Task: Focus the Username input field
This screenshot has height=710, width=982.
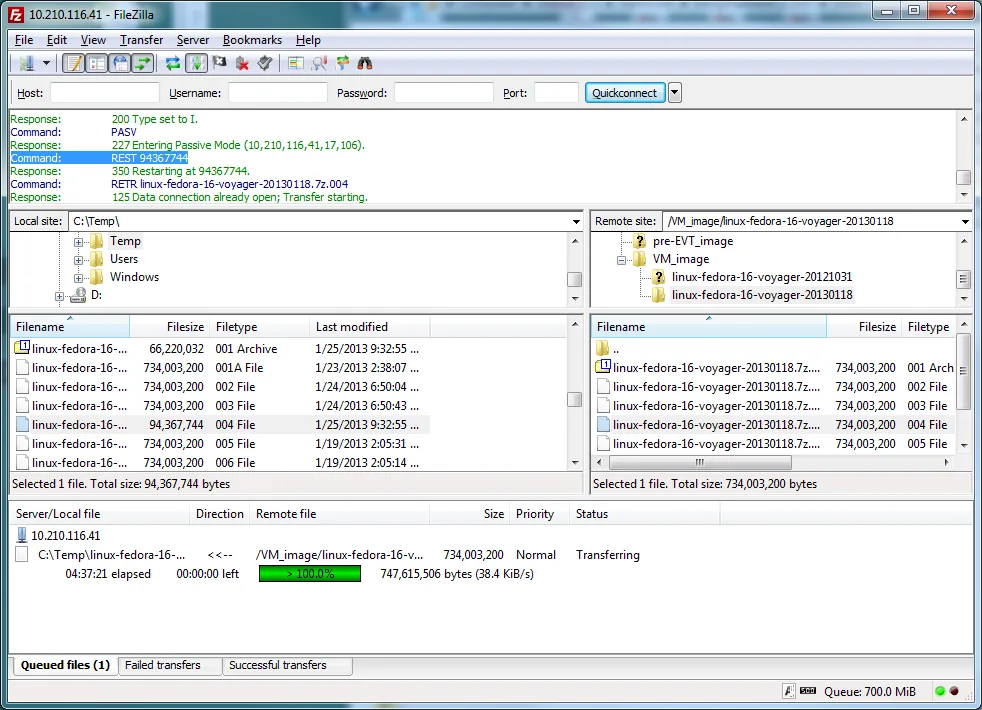Action: (277, 93)
